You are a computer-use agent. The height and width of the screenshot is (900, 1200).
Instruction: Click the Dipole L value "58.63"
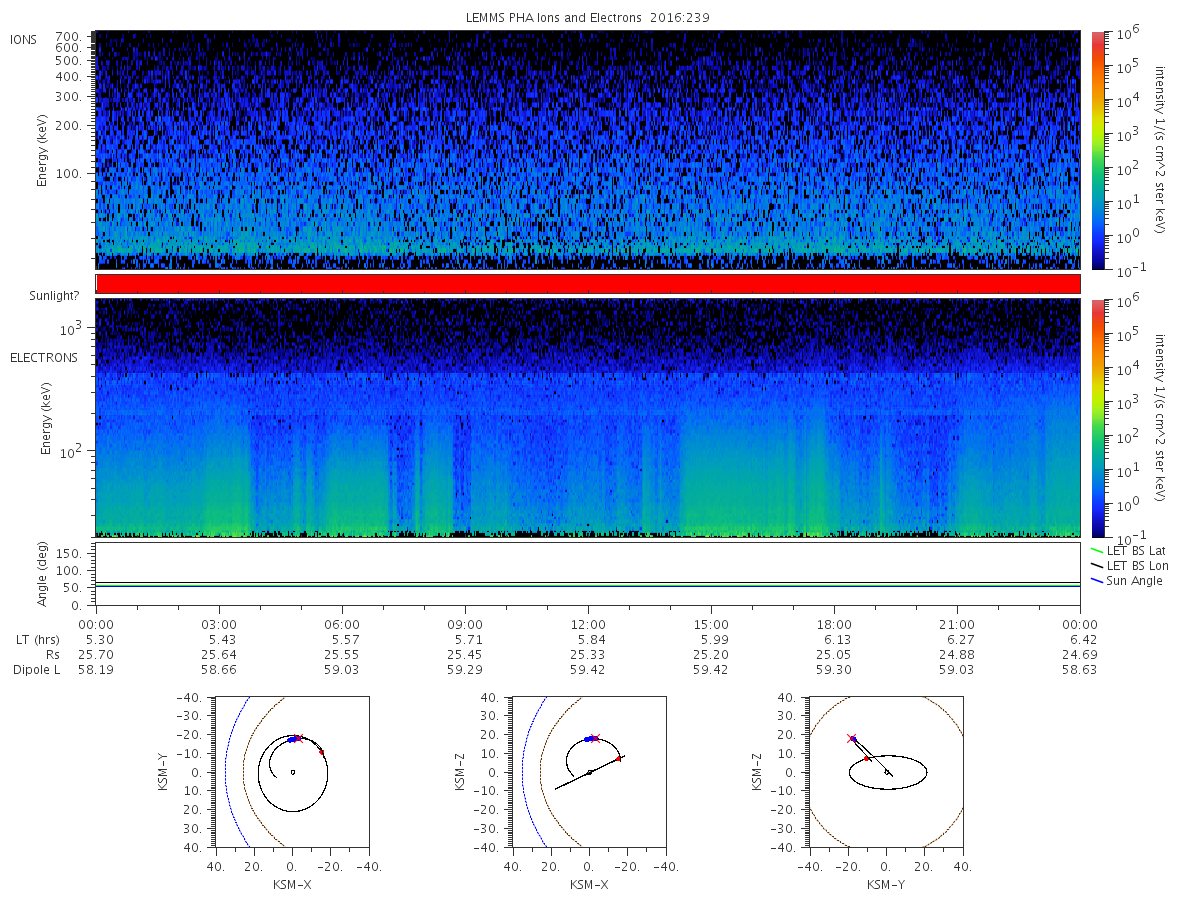tap(1081, 670)
